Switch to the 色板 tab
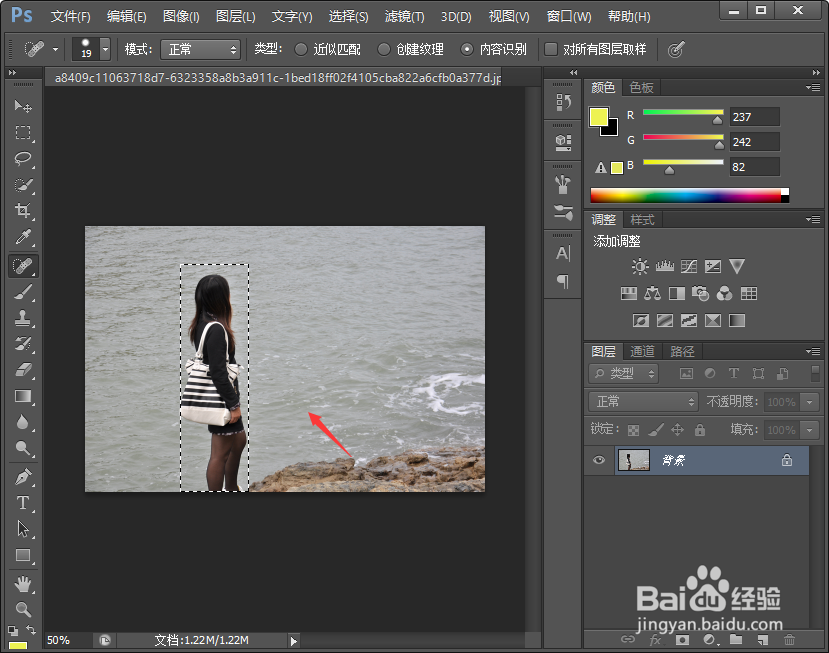This screenshot has height=653, width=829. (x=641, y=87)
